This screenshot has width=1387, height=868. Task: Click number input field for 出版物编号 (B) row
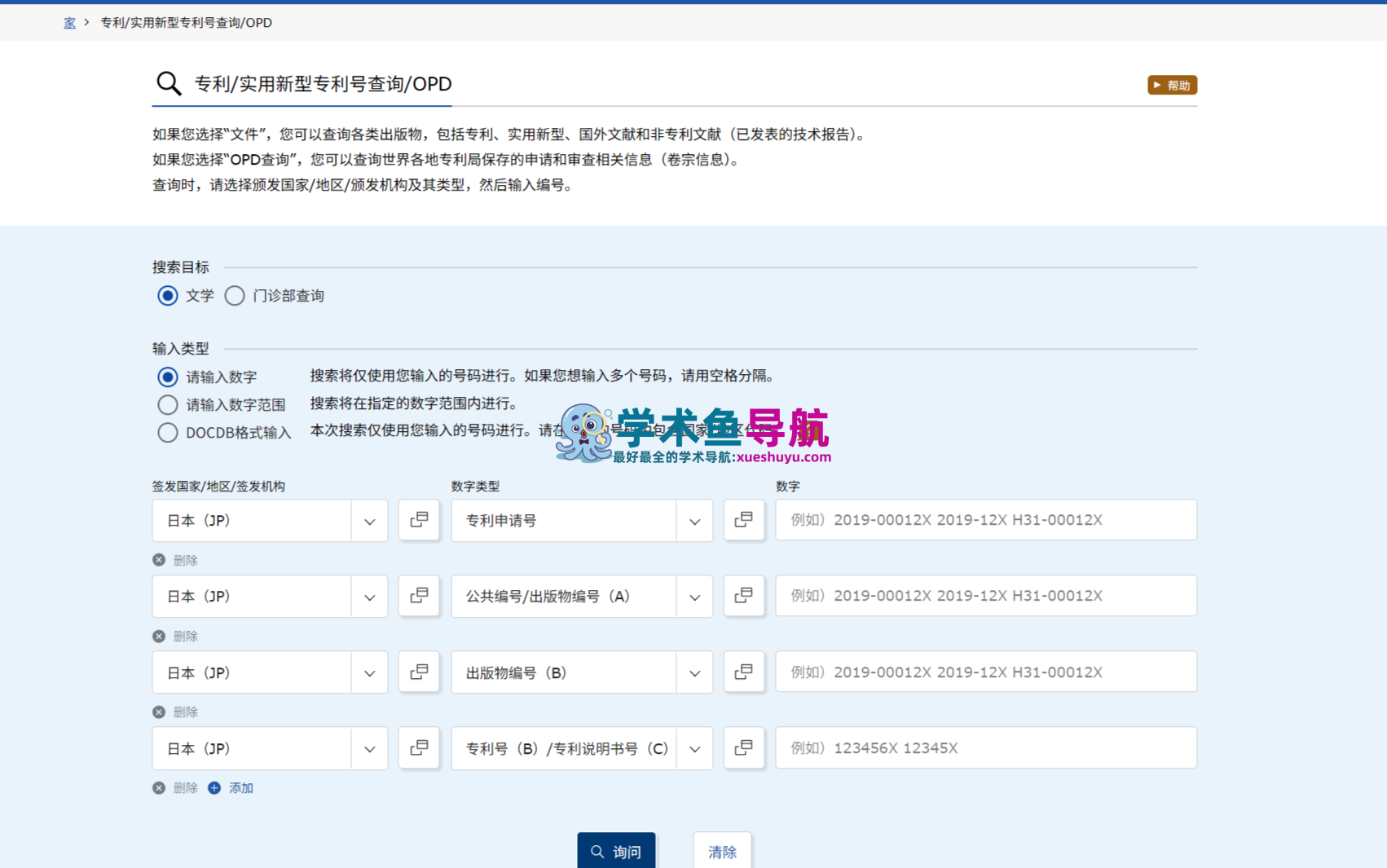986,672
